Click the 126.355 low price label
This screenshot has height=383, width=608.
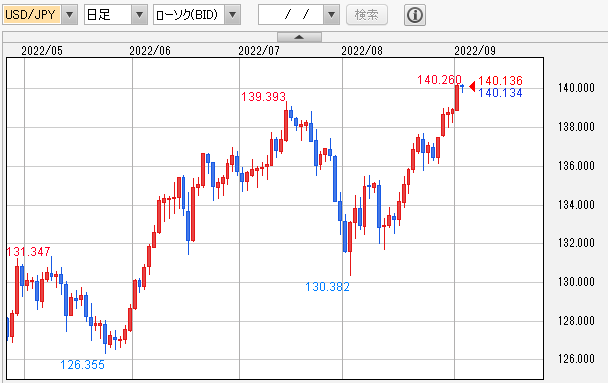(x=82, y=365)
